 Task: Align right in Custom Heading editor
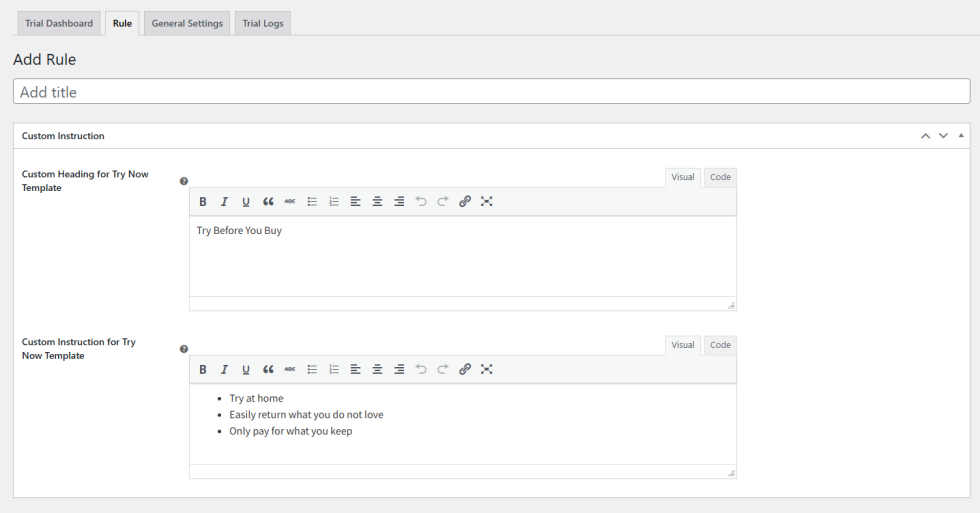click(399, 201)
